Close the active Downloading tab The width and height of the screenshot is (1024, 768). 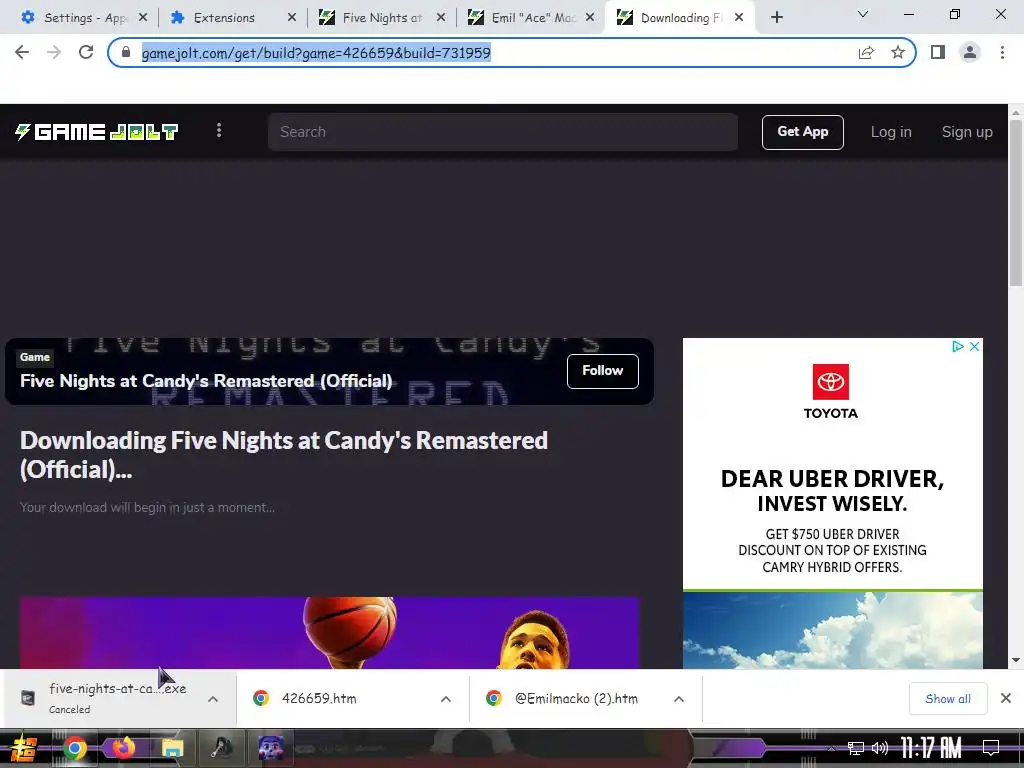[739, 18]
